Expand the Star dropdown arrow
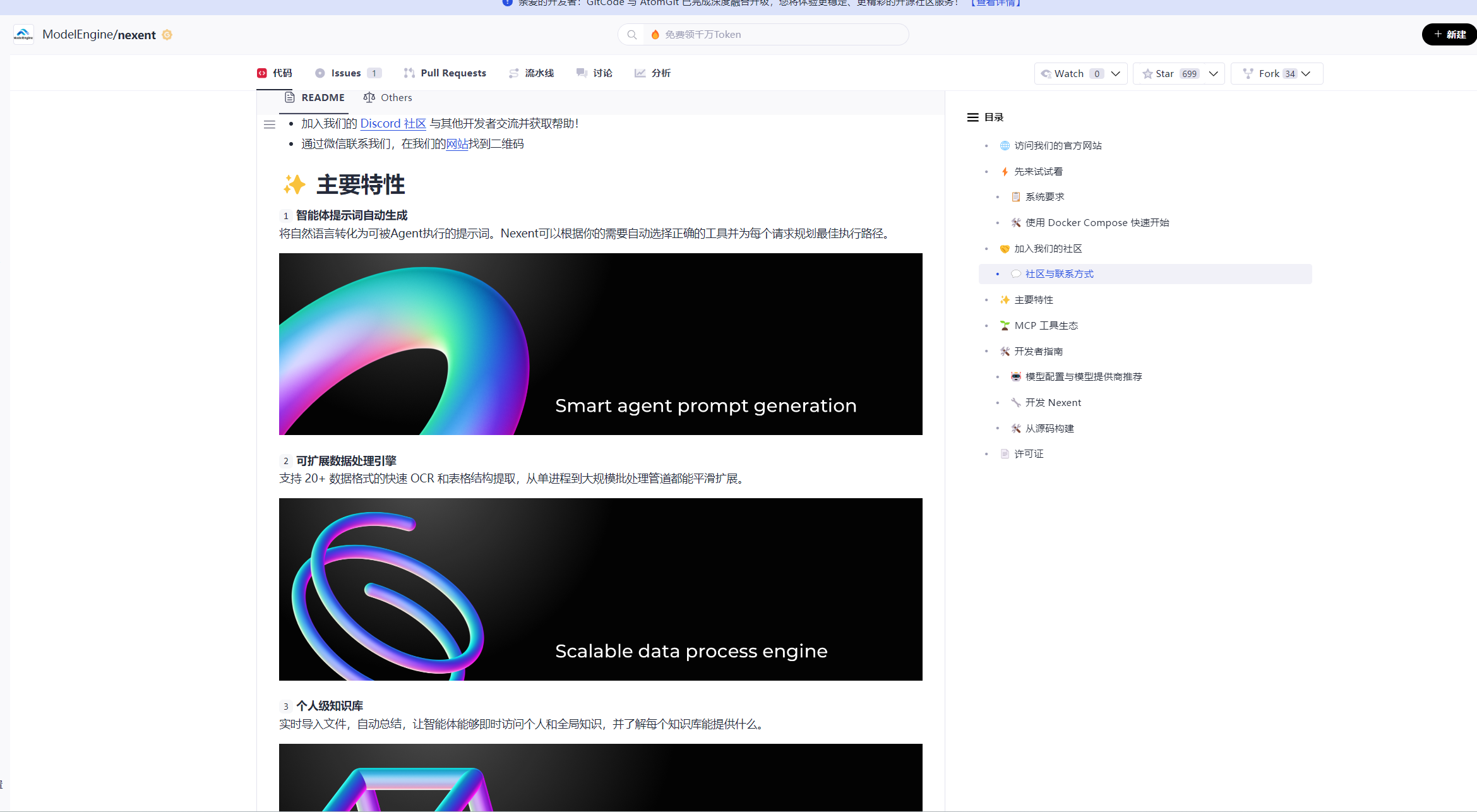Image resolution: width=1477 pixels, height=812 pixels. [x=1213, y=74]
